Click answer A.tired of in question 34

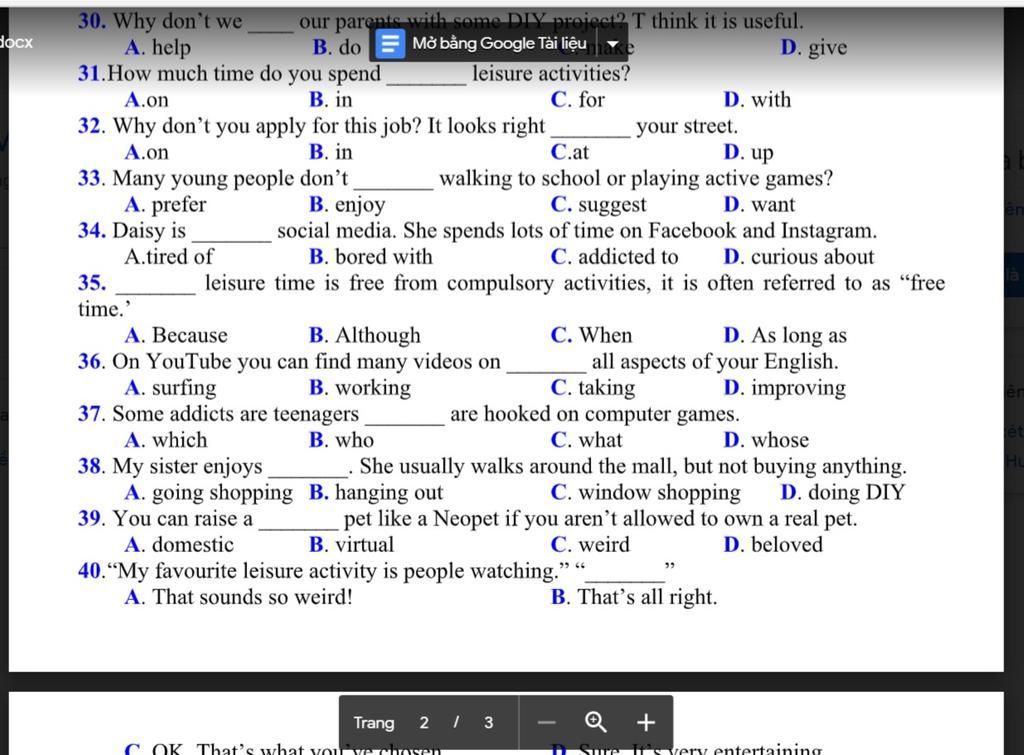pos(168,257)
